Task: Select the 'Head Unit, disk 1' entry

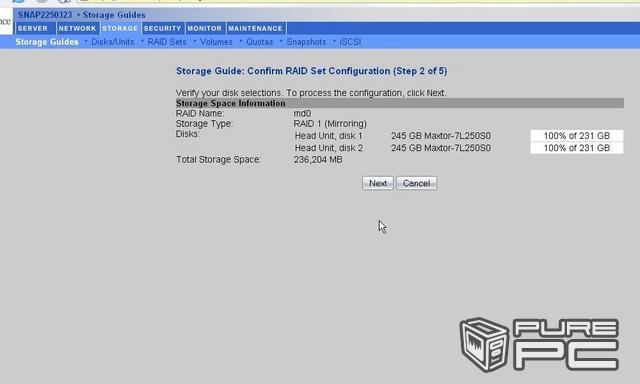Action: 329,136
